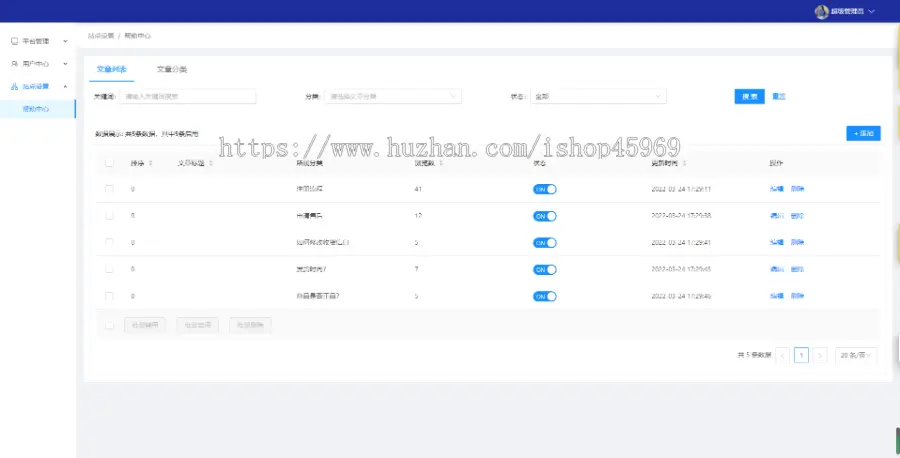Screen dimensions: 900x458
Task: Sort table by 更新时间 column arrows
Action: click(x=684, y=163)
